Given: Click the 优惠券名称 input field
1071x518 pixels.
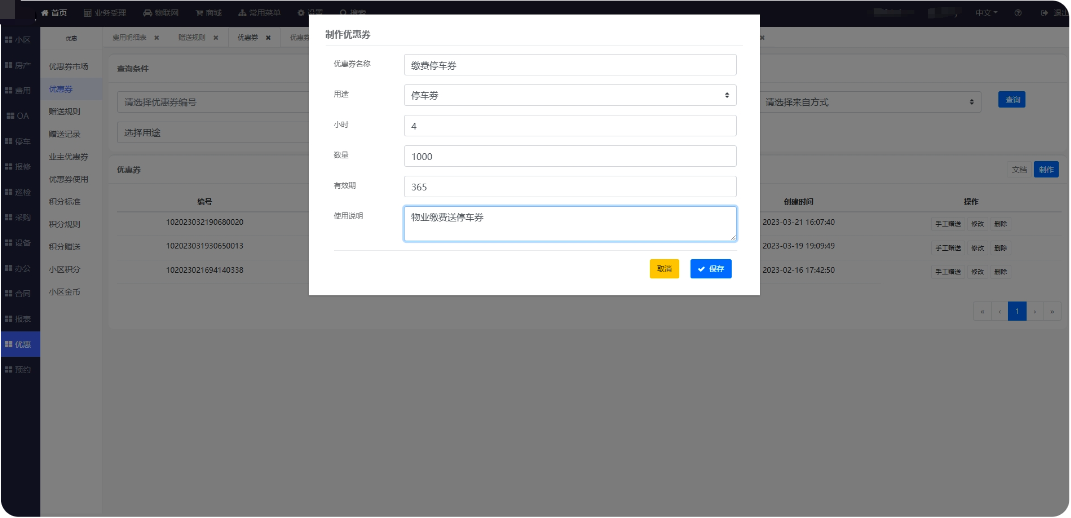Looking at the screenshot, I should click(570, 65).
